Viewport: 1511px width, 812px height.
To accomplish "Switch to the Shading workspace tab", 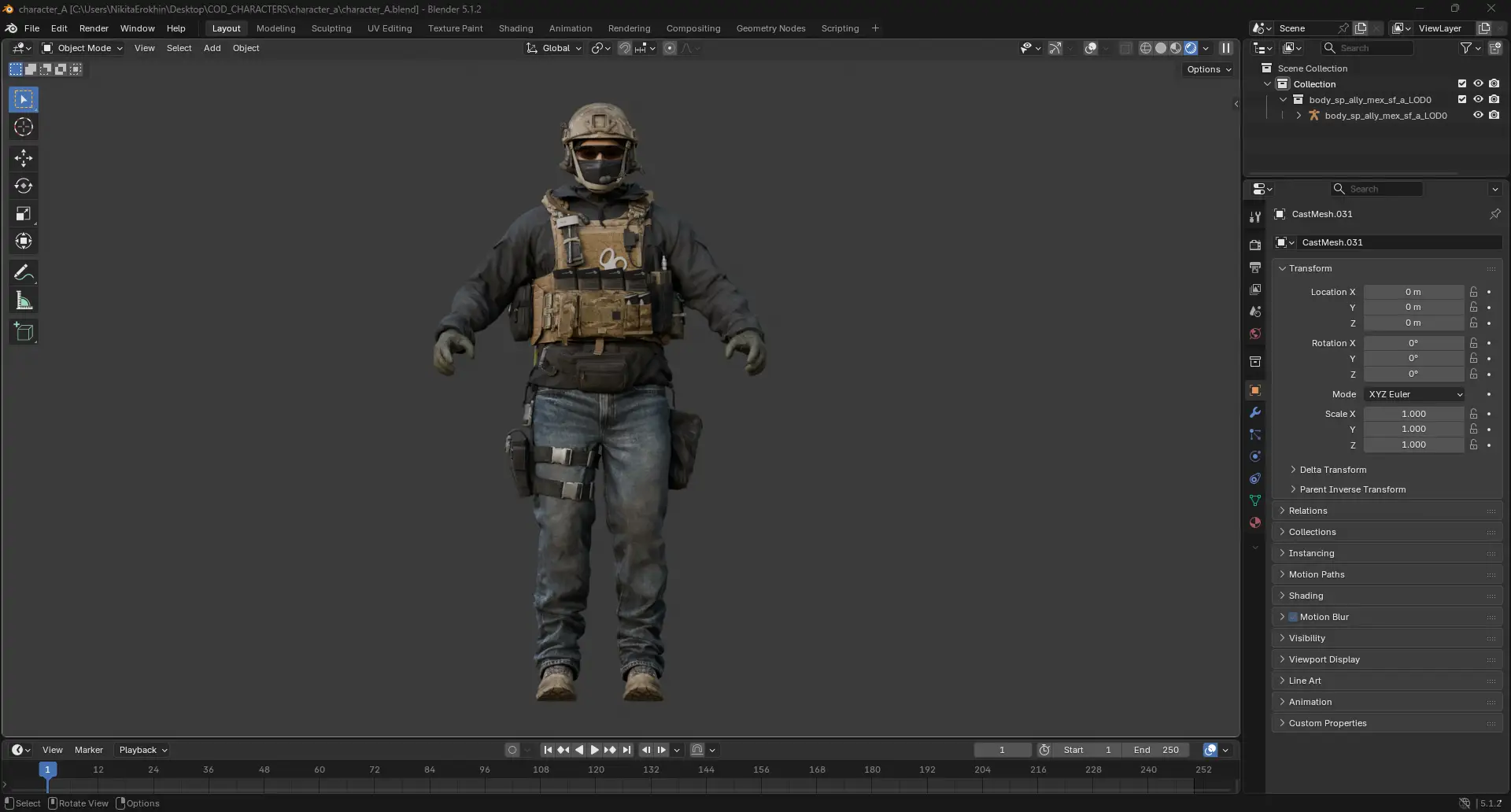I will point(515,28).
